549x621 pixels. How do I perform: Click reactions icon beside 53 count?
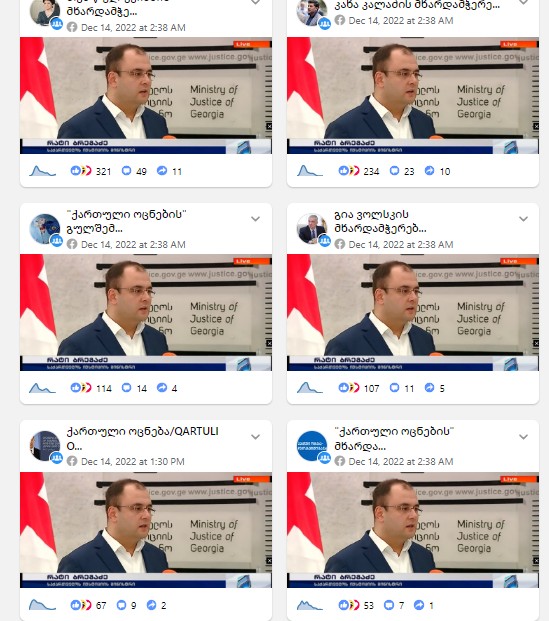pyautogui.click(x=349, y=605)
